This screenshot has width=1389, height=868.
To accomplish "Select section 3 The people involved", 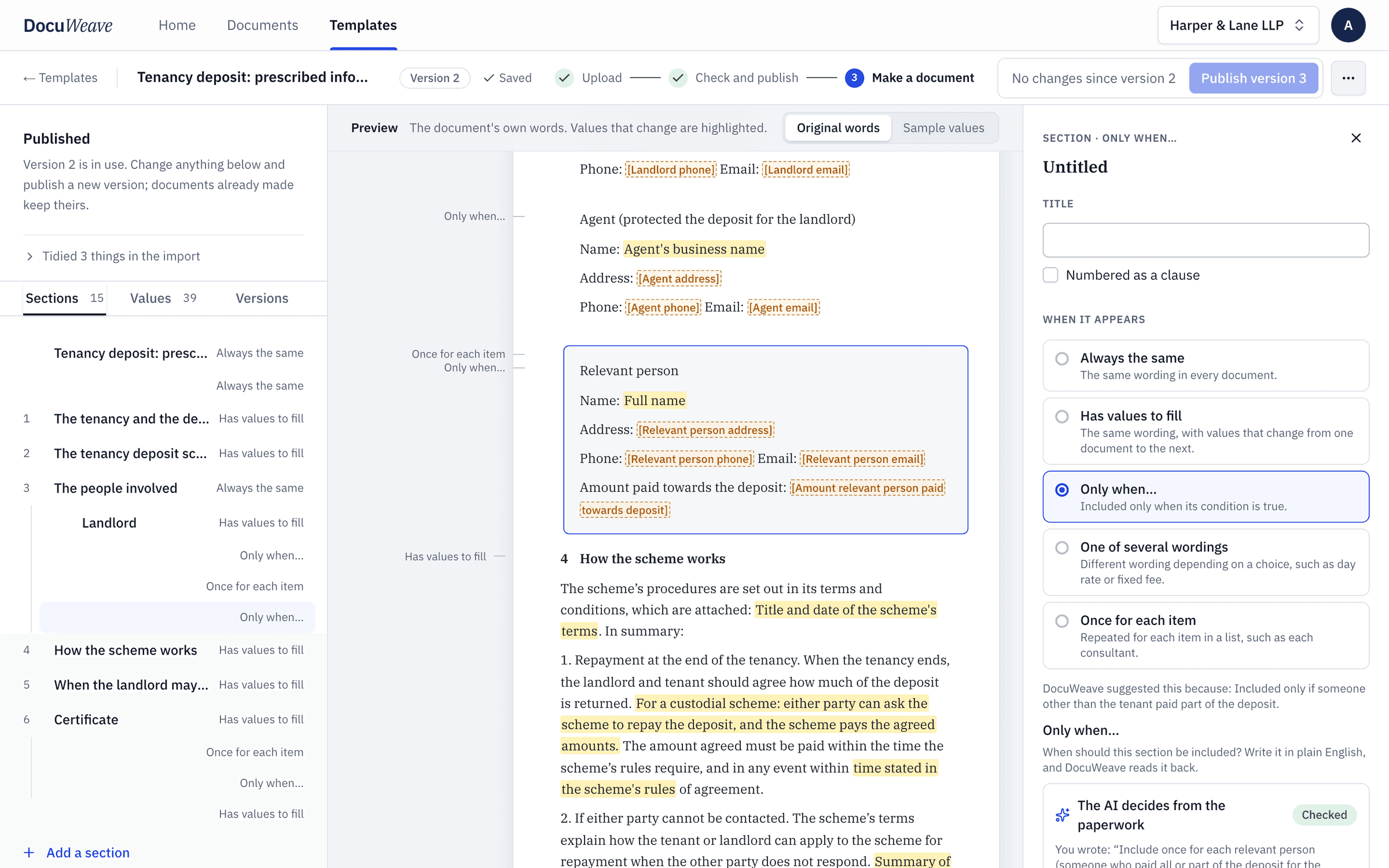I will pos(163,488).
